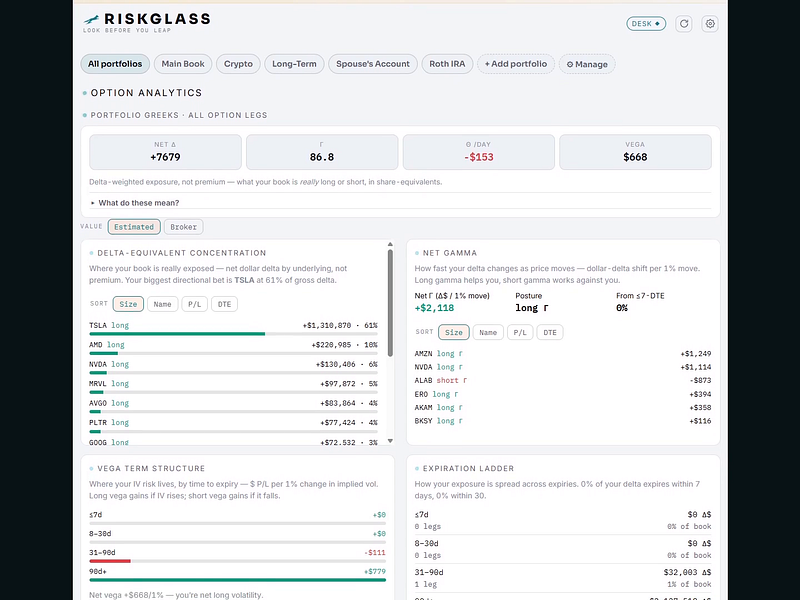Screen dimensions: 800x600
Task: Sort Net Gamma list by P/L
Action: tap(520, 332)
